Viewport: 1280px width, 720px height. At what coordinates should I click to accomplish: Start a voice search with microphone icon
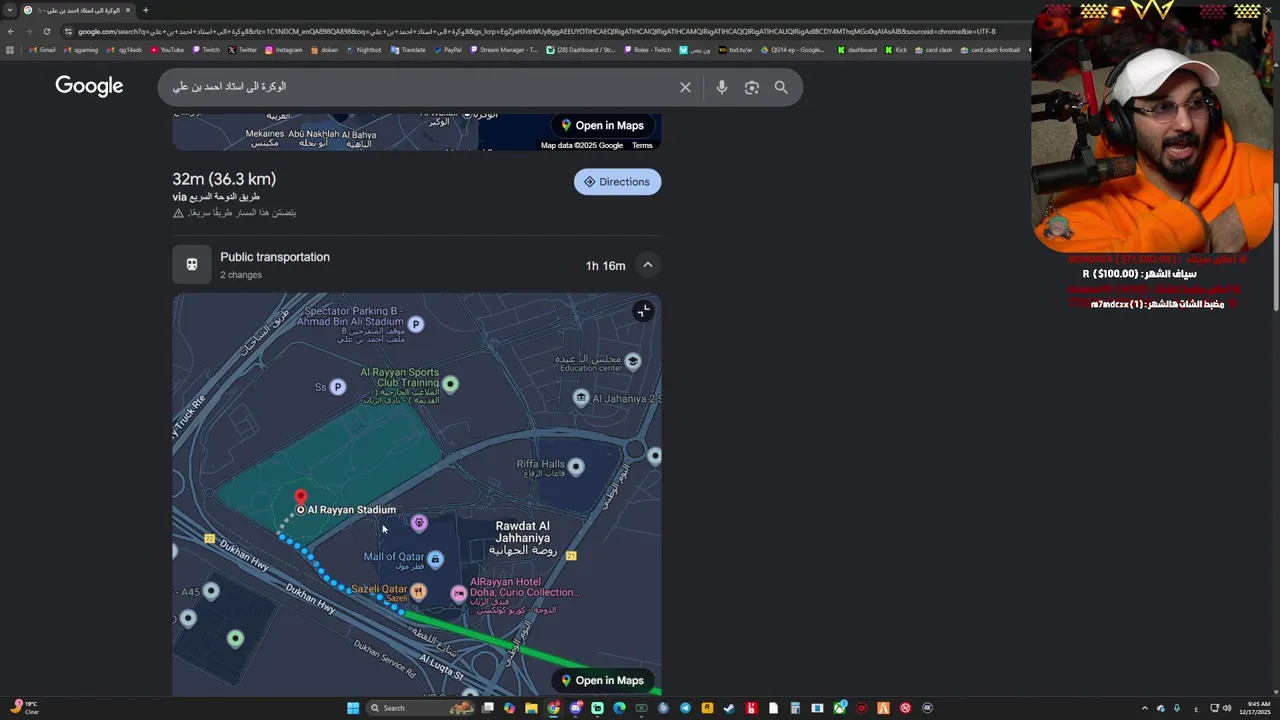click(721, 88)
